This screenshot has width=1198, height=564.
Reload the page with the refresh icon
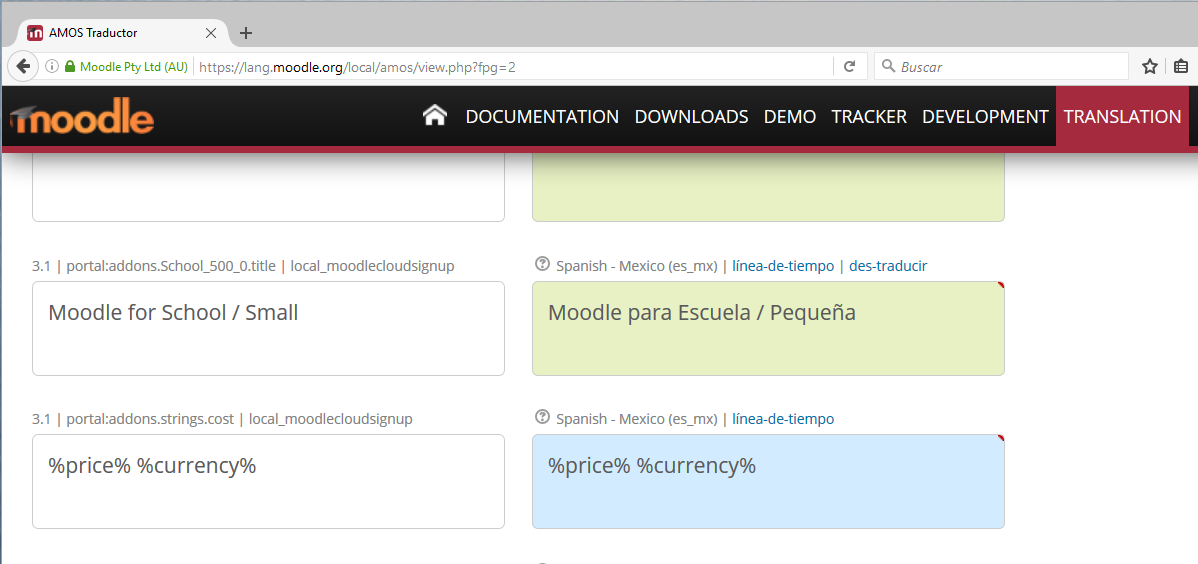[x=849, y=66]
